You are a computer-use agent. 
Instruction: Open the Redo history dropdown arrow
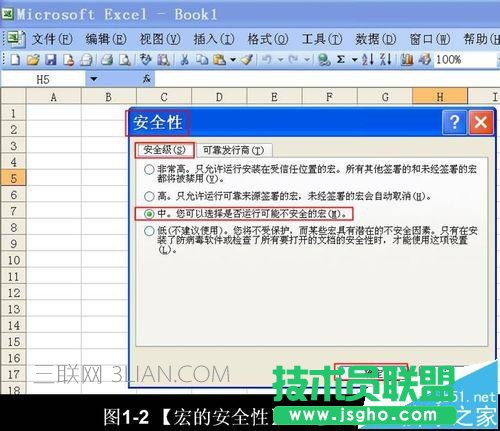coord(307,60)
